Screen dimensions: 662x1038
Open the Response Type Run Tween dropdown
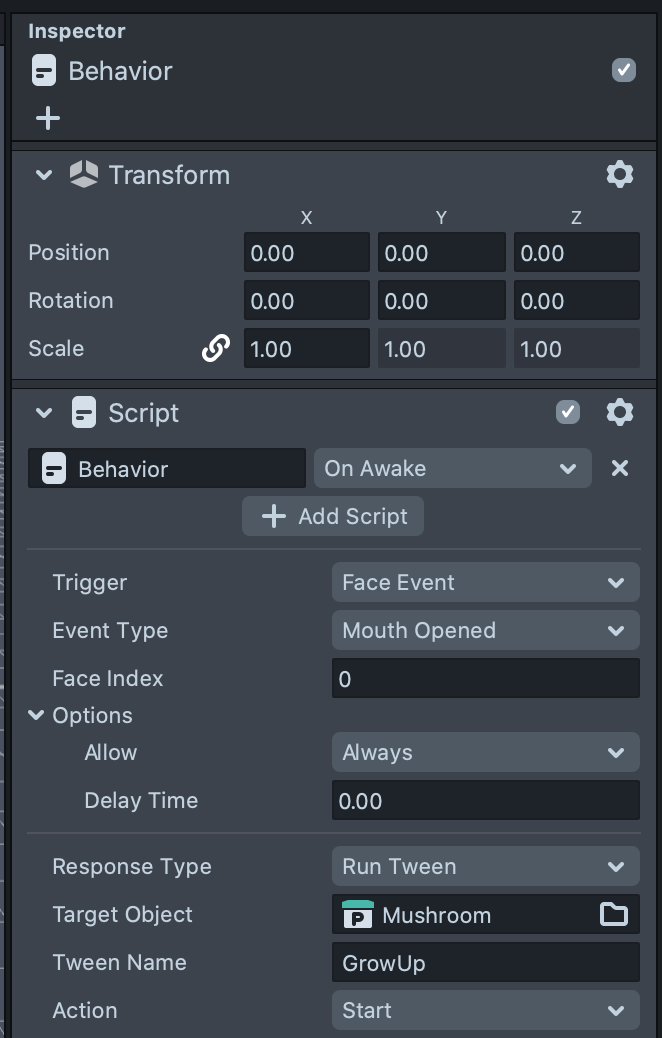point(485,866)
